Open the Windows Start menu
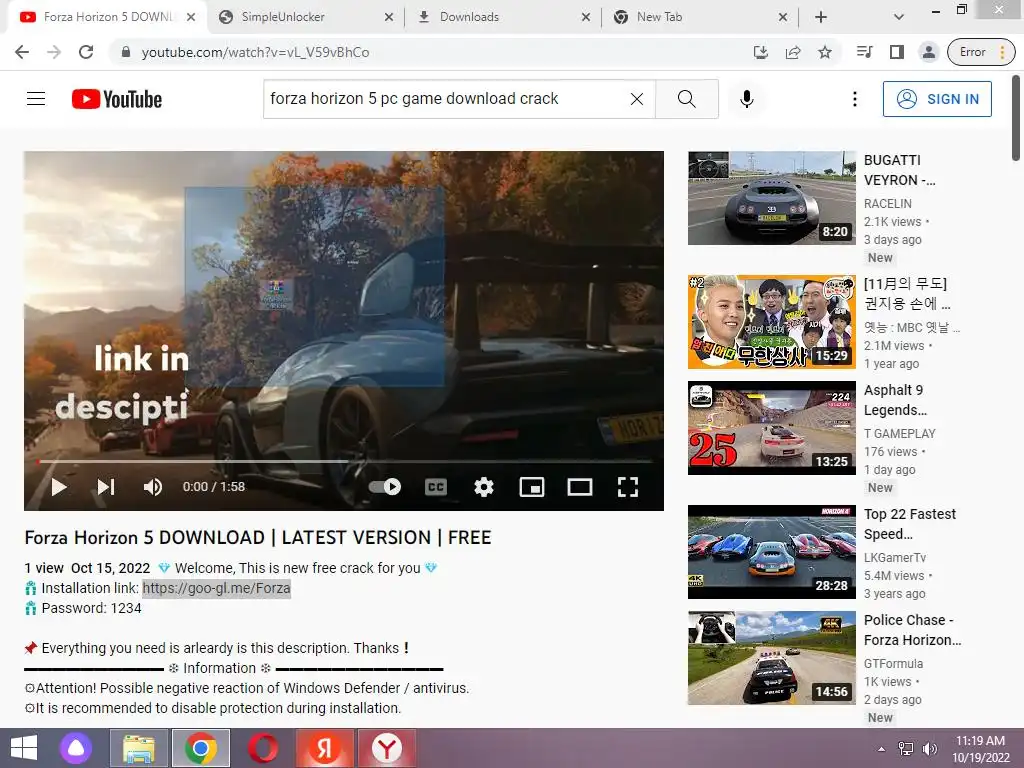Viewport: 1024px width, 768px height. (24, 748)
